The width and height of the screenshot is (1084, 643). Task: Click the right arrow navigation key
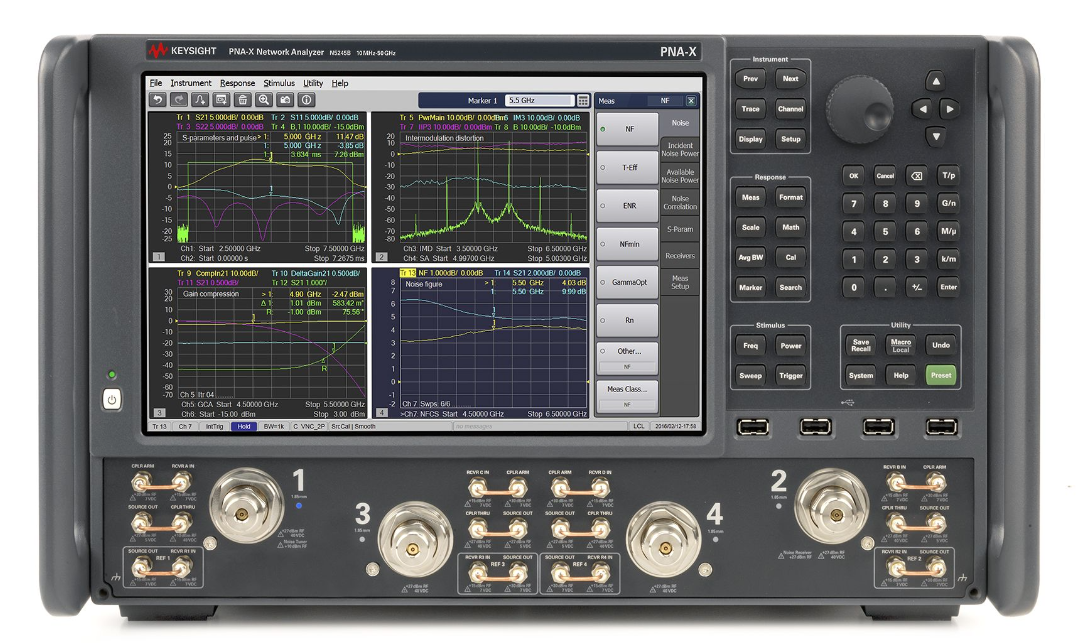coord(950,109)
